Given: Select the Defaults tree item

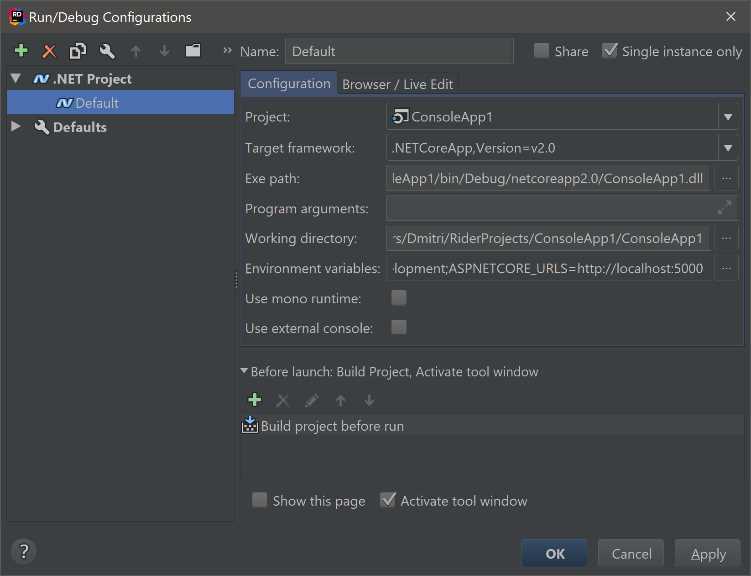Looking at the screenshot, I should pos(70,127).
